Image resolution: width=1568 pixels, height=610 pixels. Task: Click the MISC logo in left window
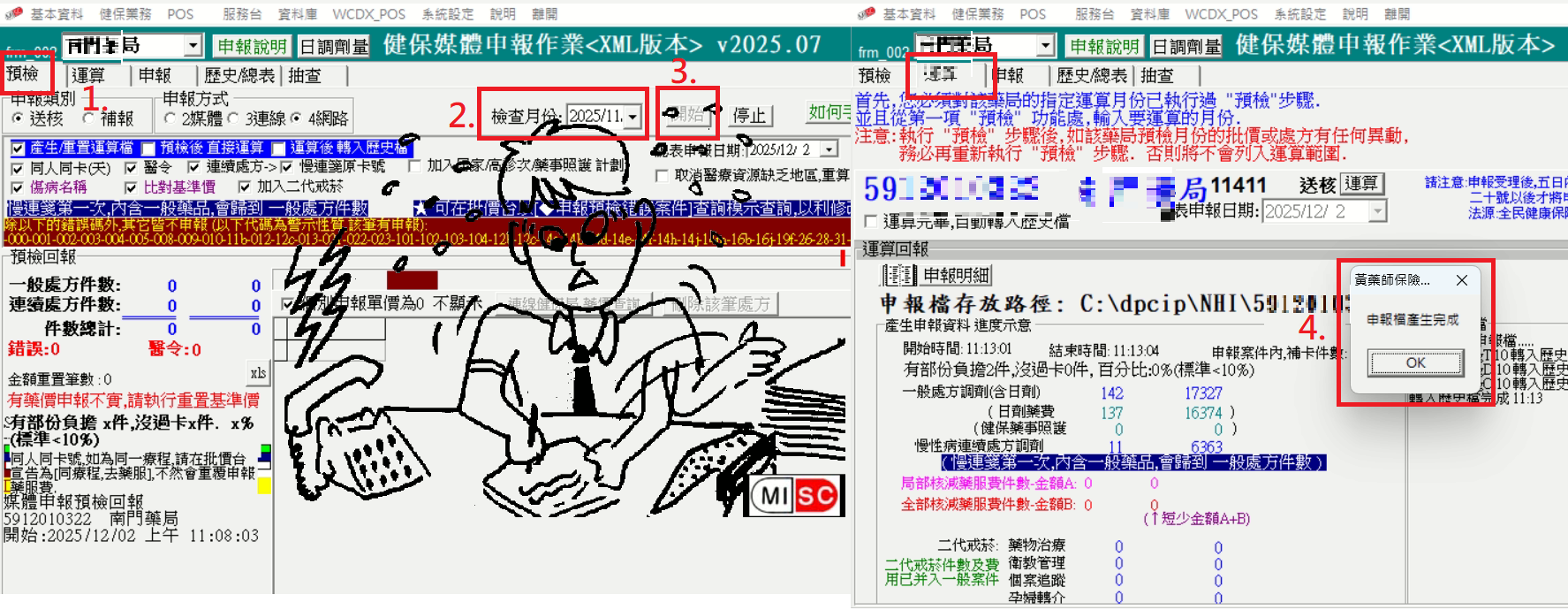coord(797,496)
